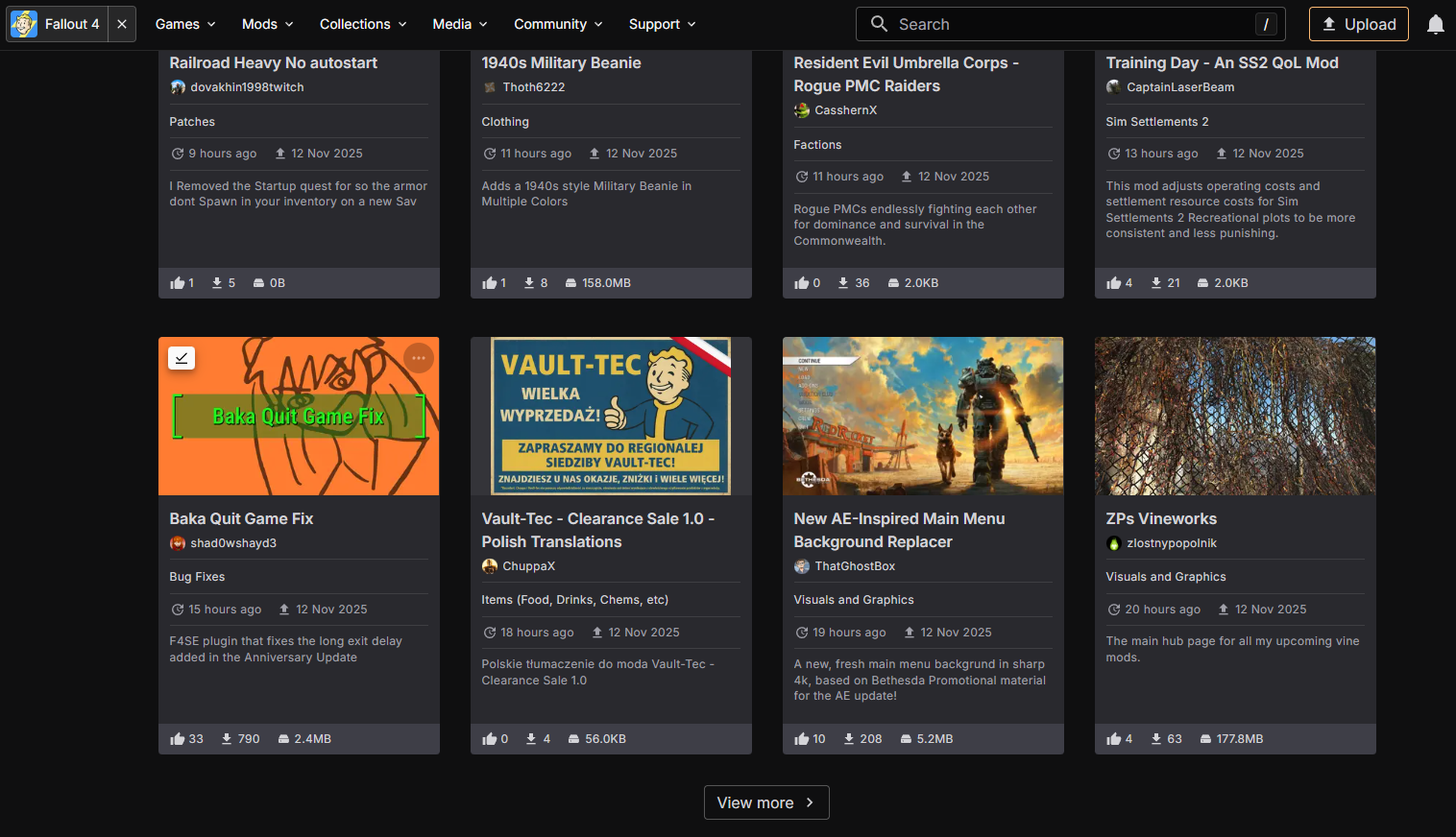This screenshot has height=837, width=1456.
Task: Click the thumbs-up icon on Vault-Tec Polish Translations
Action: (490, 739)
